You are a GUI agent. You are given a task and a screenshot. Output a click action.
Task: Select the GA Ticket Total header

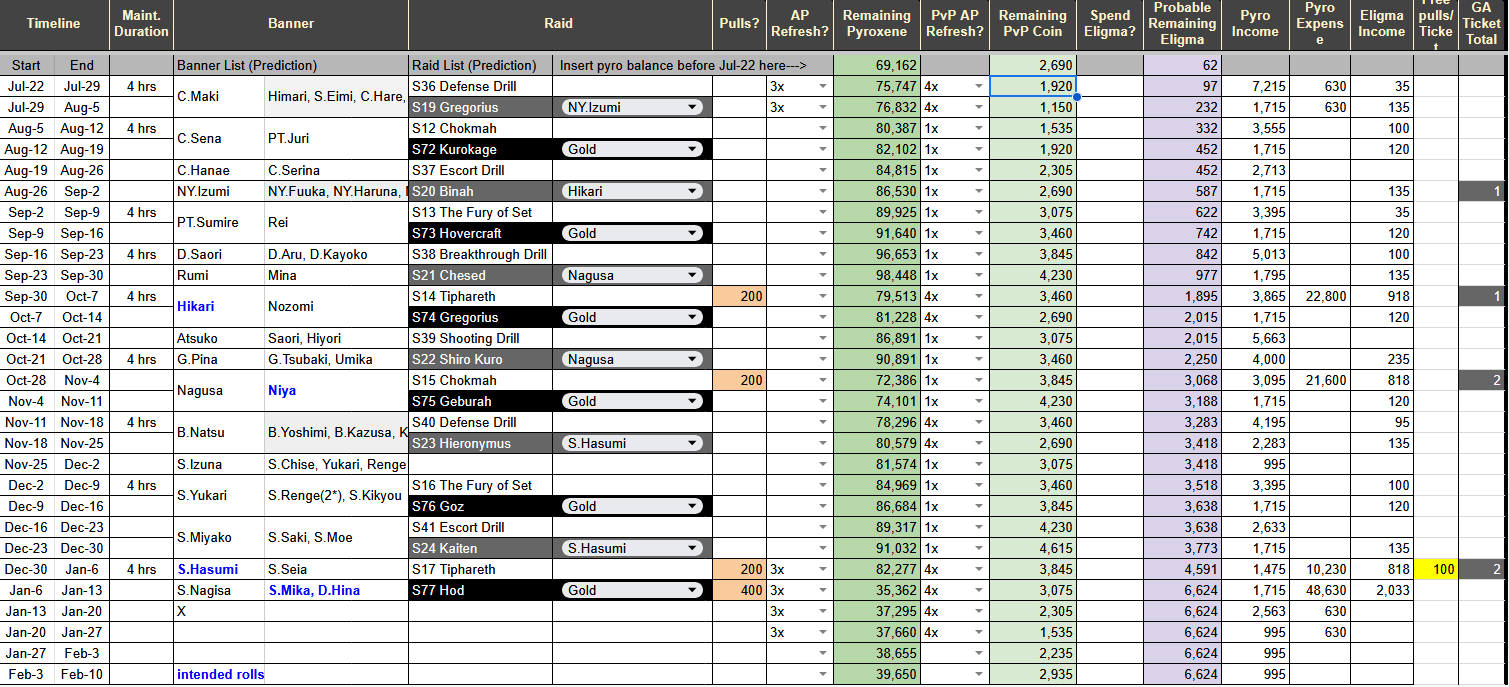1481,24
